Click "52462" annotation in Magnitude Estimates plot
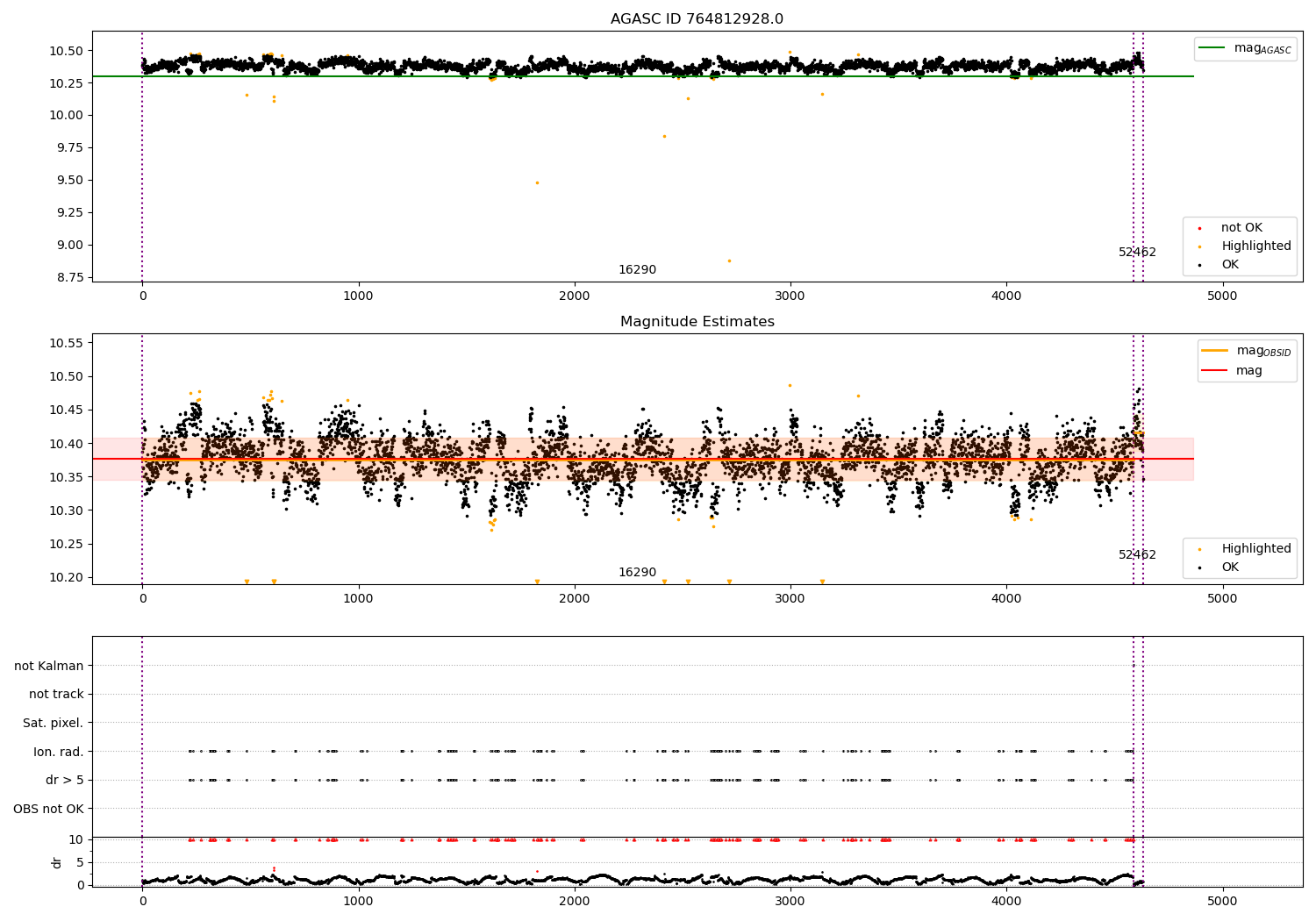1316x921 pixels. tap(1137, 555)
